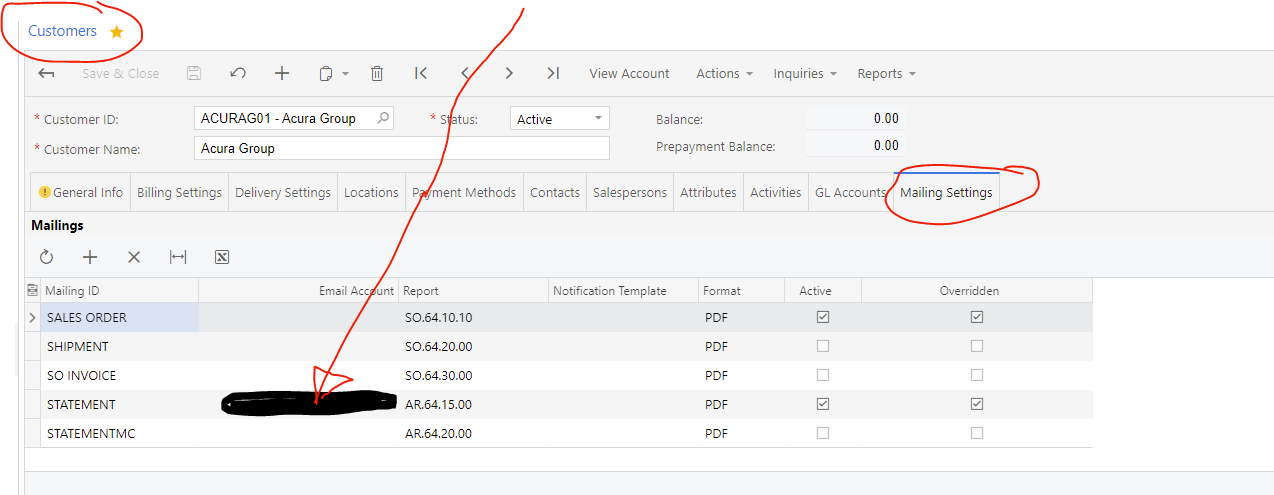Toggle Active checkbox for SALES ORDER
Viewport: 1274px width, 495px height.
coord(823,317)
